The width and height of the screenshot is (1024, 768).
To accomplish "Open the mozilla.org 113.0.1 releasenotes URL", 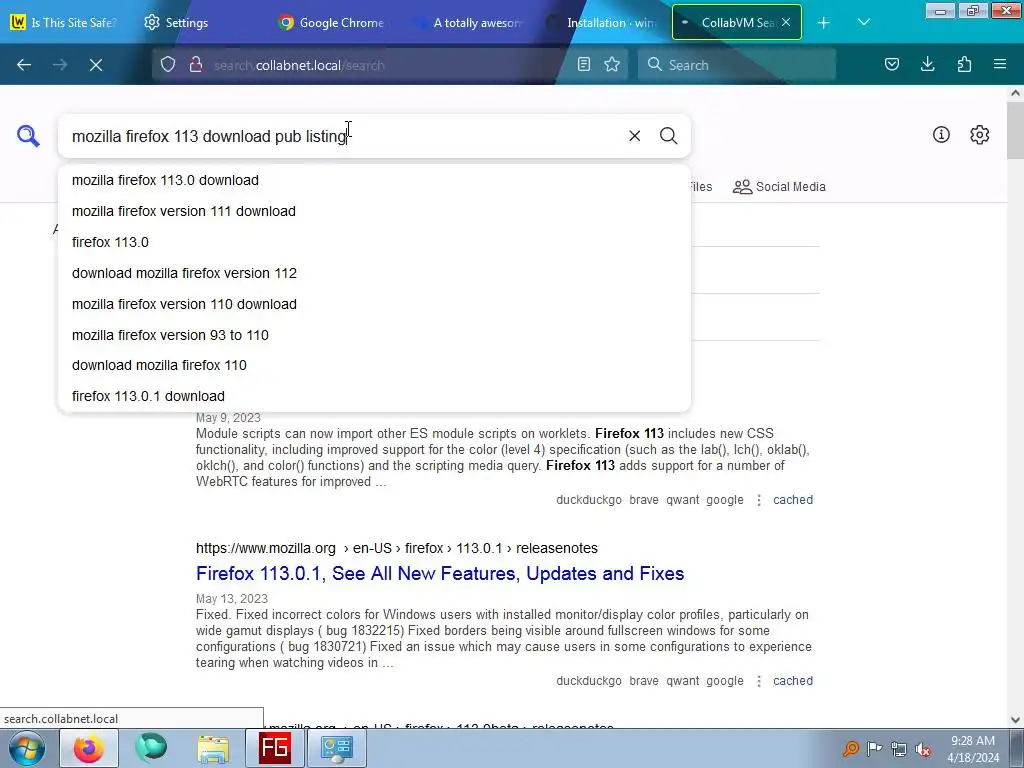I will [396, 548].
